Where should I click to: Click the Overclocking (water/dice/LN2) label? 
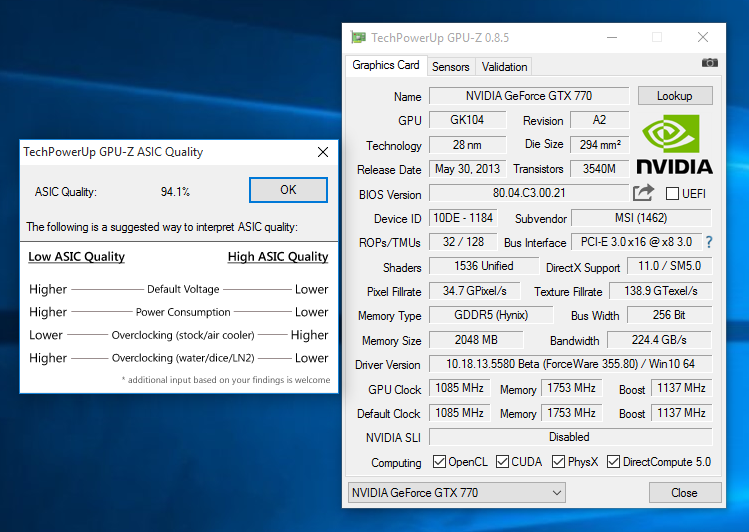point(183,358)
